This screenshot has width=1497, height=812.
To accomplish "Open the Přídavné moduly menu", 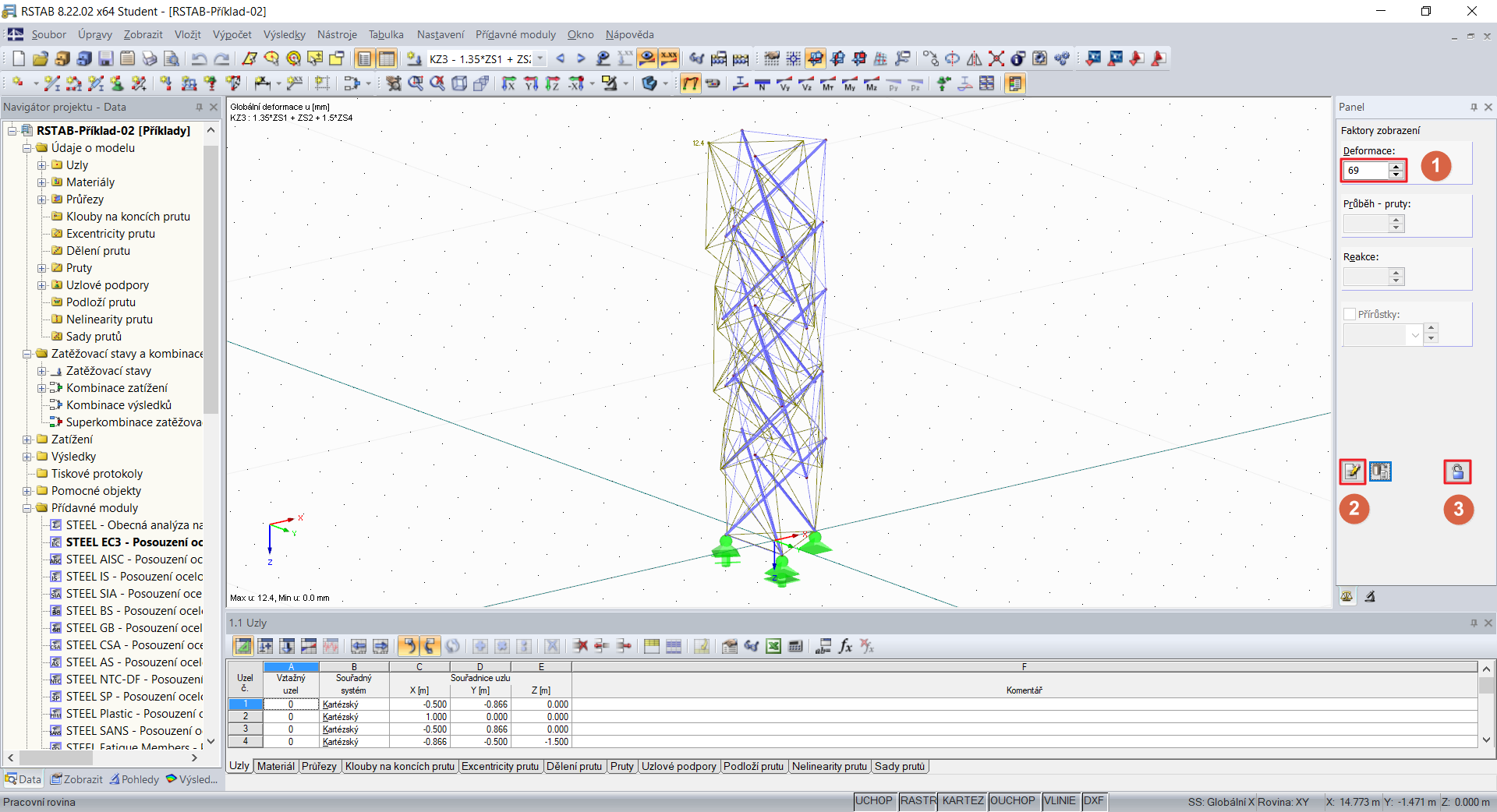I will tap(516, 34).
